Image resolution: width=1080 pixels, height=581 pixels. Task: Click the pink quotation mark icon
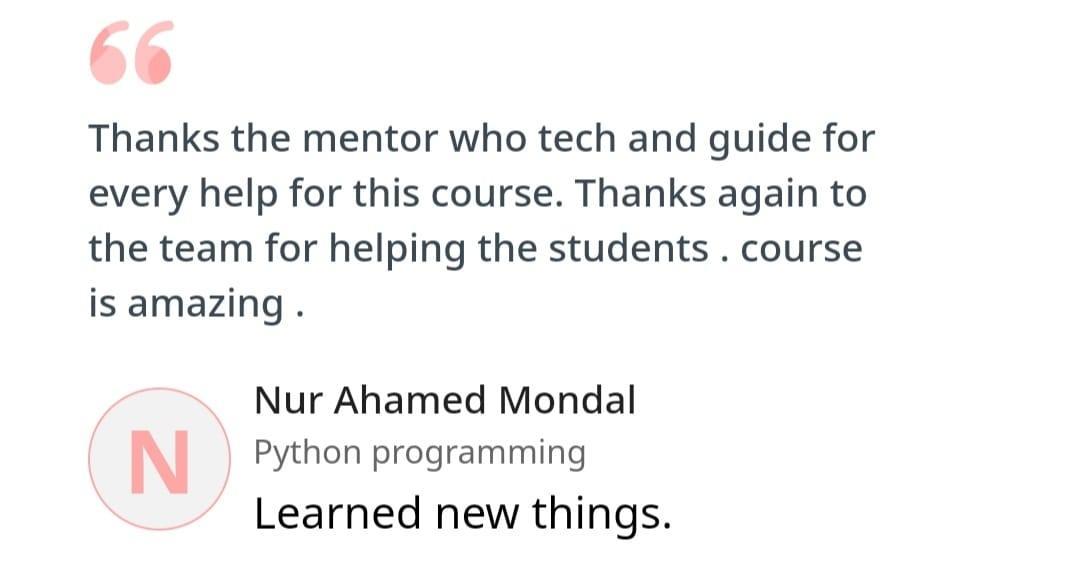click(131, 52)
